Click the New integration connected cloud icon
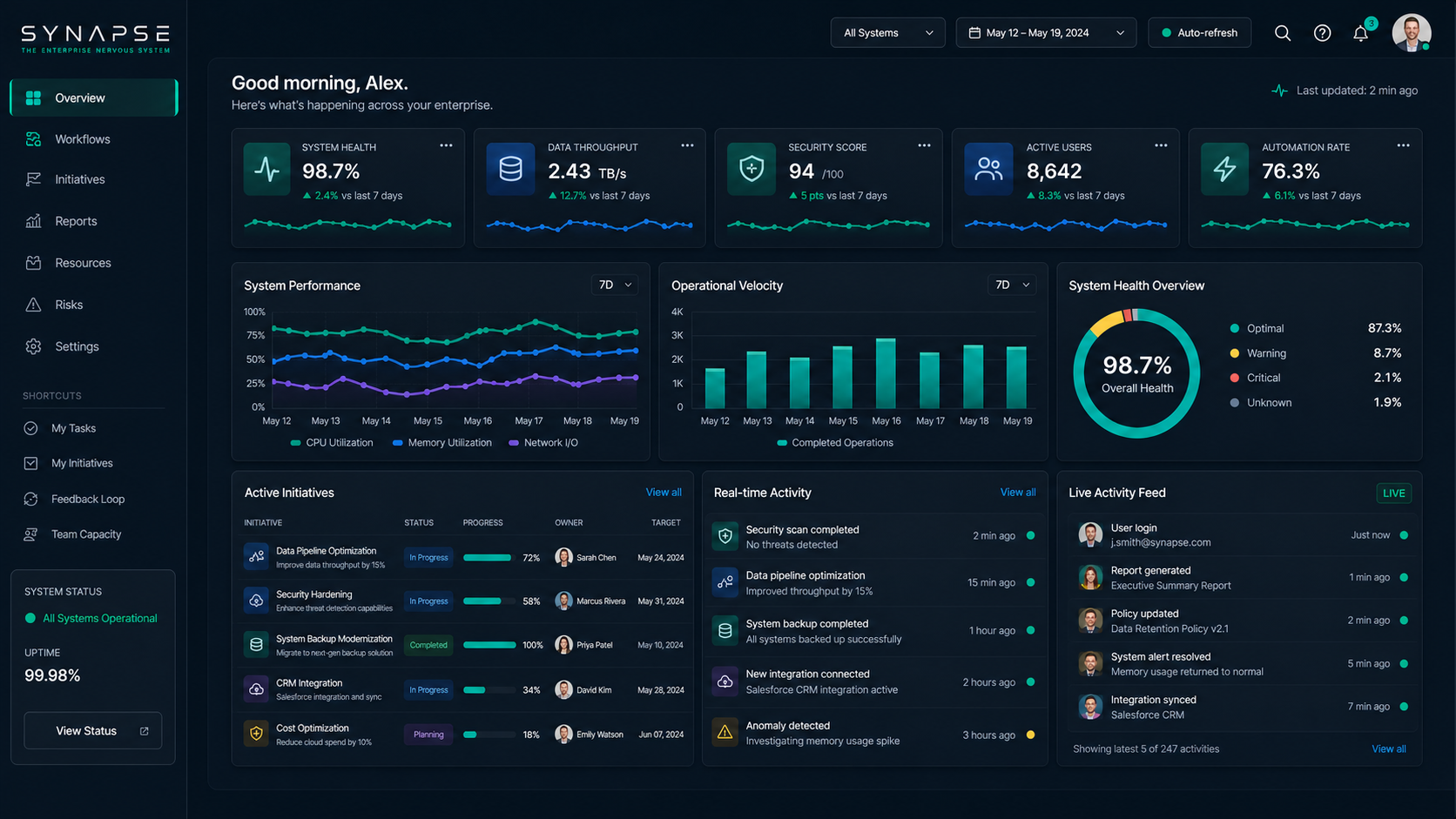The image size is (1456, 819). point(725,681)
